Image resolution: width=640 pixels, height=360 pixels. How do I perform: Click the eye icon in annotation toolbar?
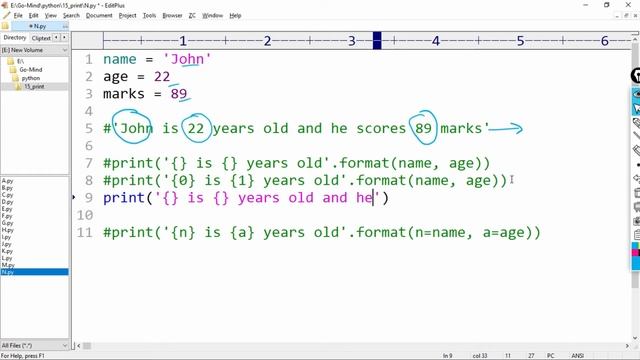636,95
